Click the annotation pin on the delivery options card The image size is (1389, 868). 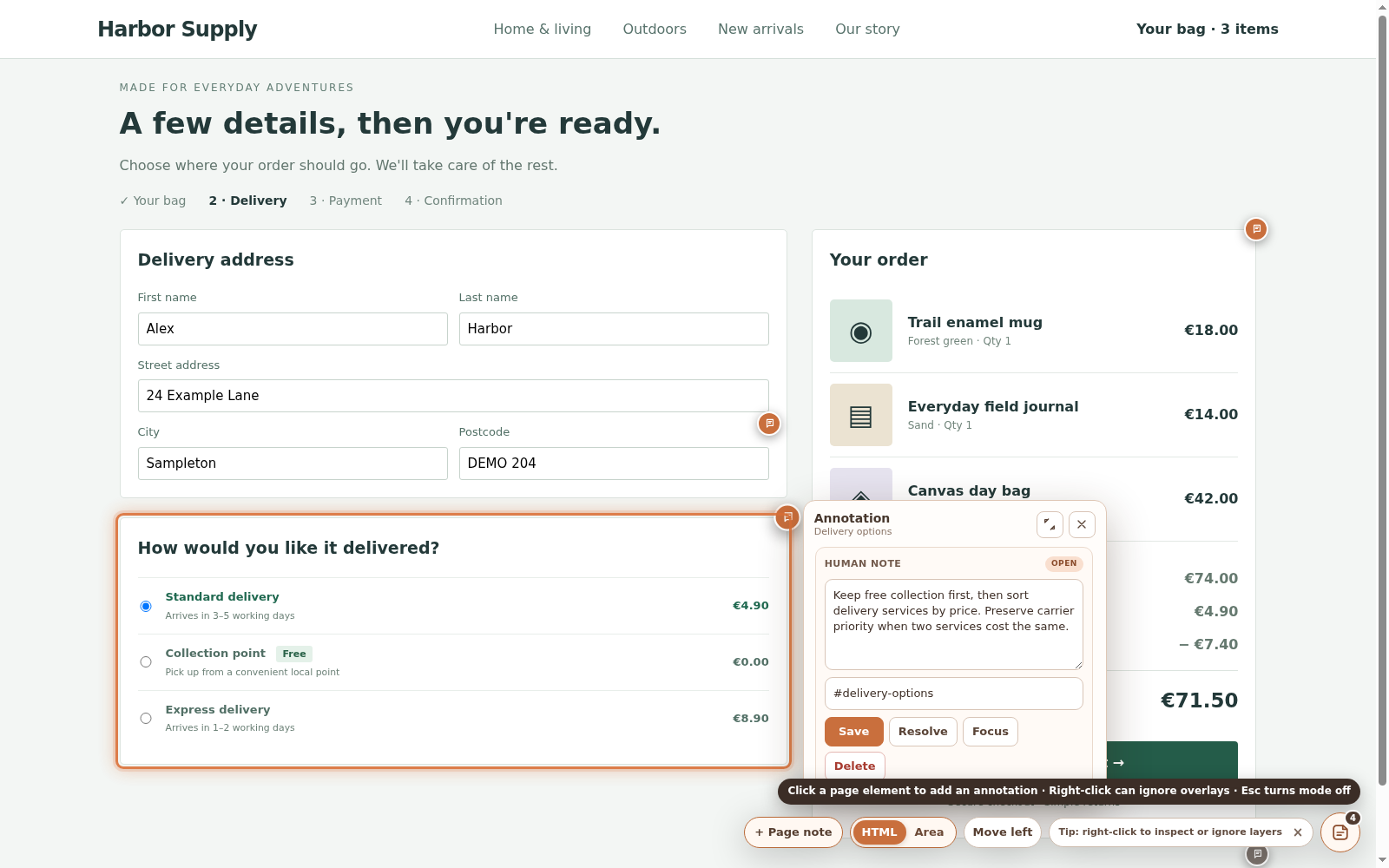click(x=787, y=517)
